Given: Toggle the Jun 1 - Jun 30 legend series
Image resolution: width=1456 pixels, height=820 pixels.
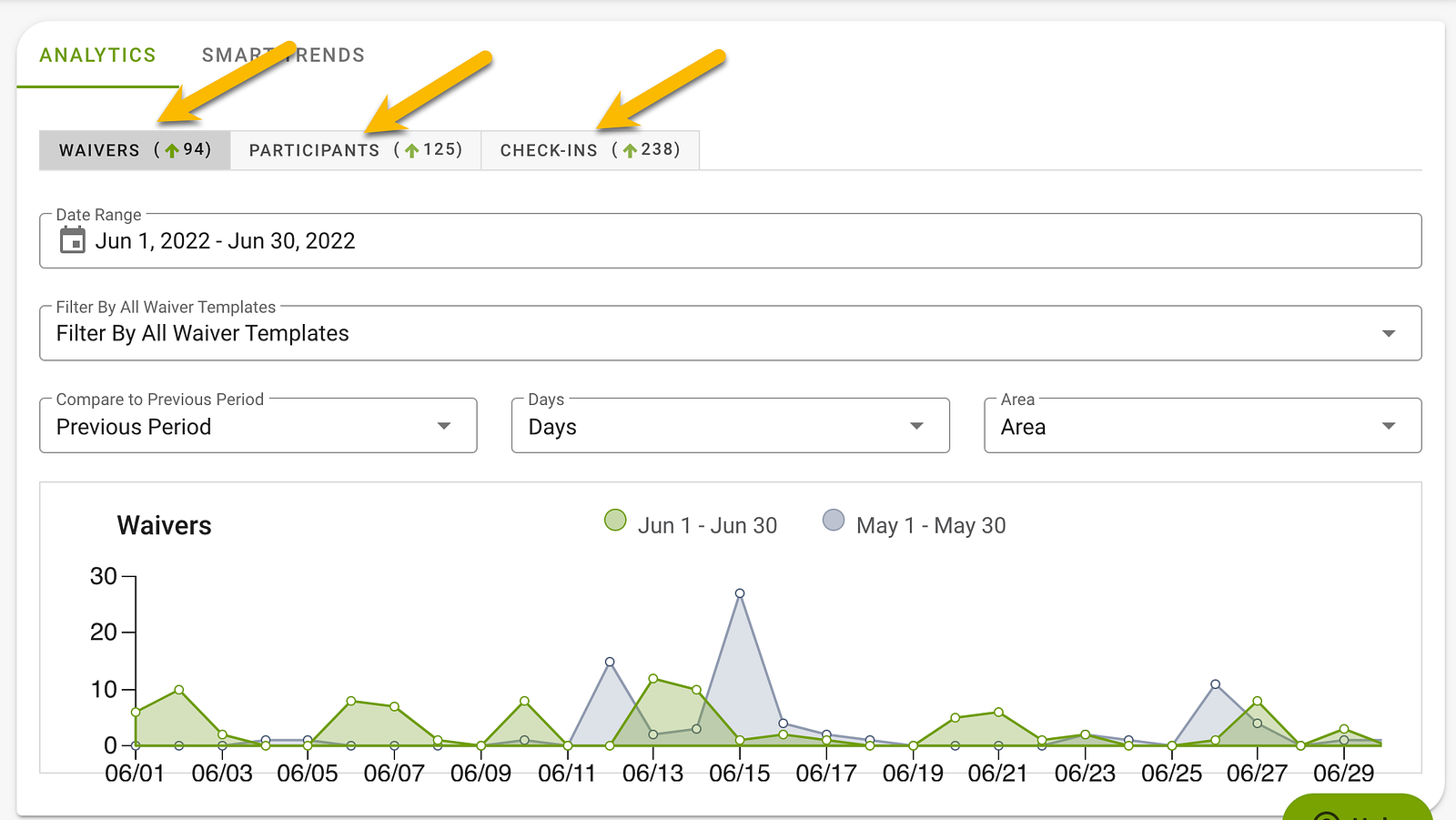Looking at the screenshot, I should (x=691, y=525).
